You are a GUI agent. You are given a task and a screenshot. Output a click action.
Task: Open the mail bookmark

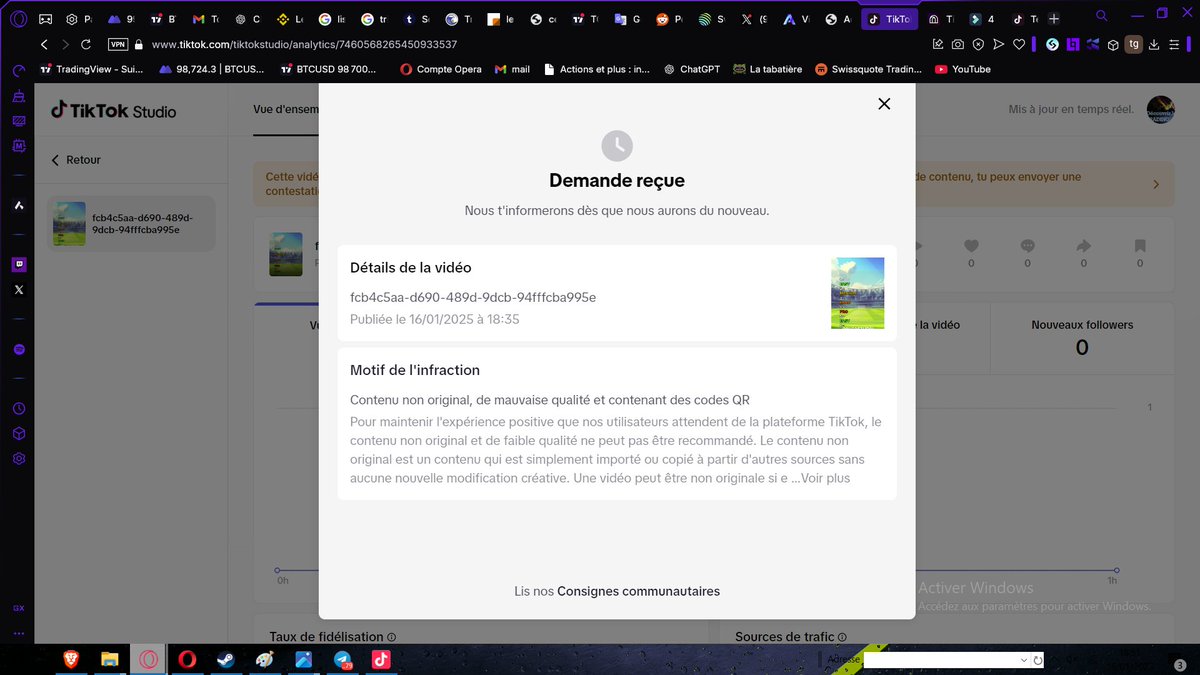tap(512, 69)
